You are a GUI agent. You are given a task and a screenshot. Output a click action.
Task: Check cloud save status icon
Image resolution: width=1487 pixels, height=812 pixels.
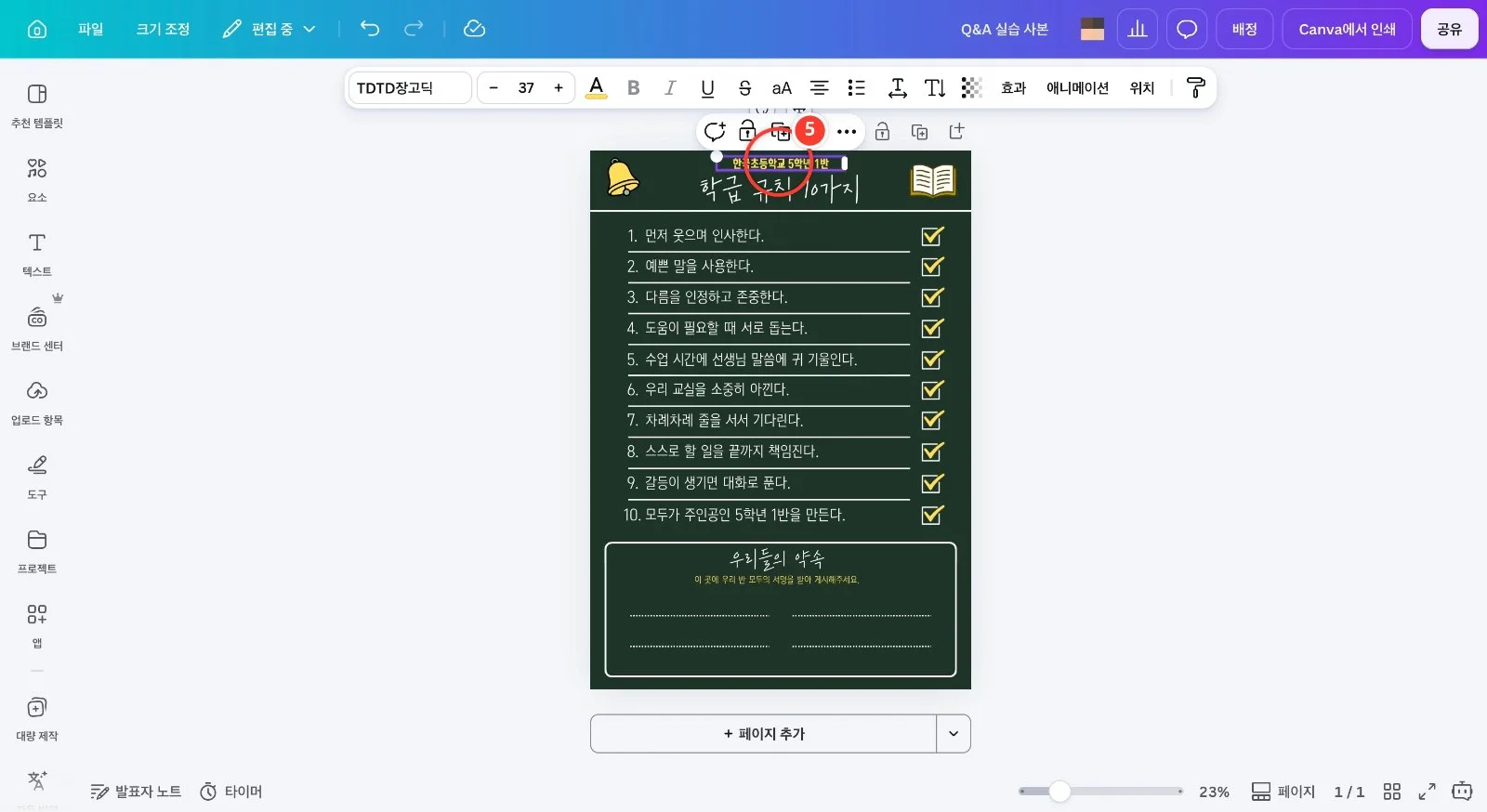[474, 29]
